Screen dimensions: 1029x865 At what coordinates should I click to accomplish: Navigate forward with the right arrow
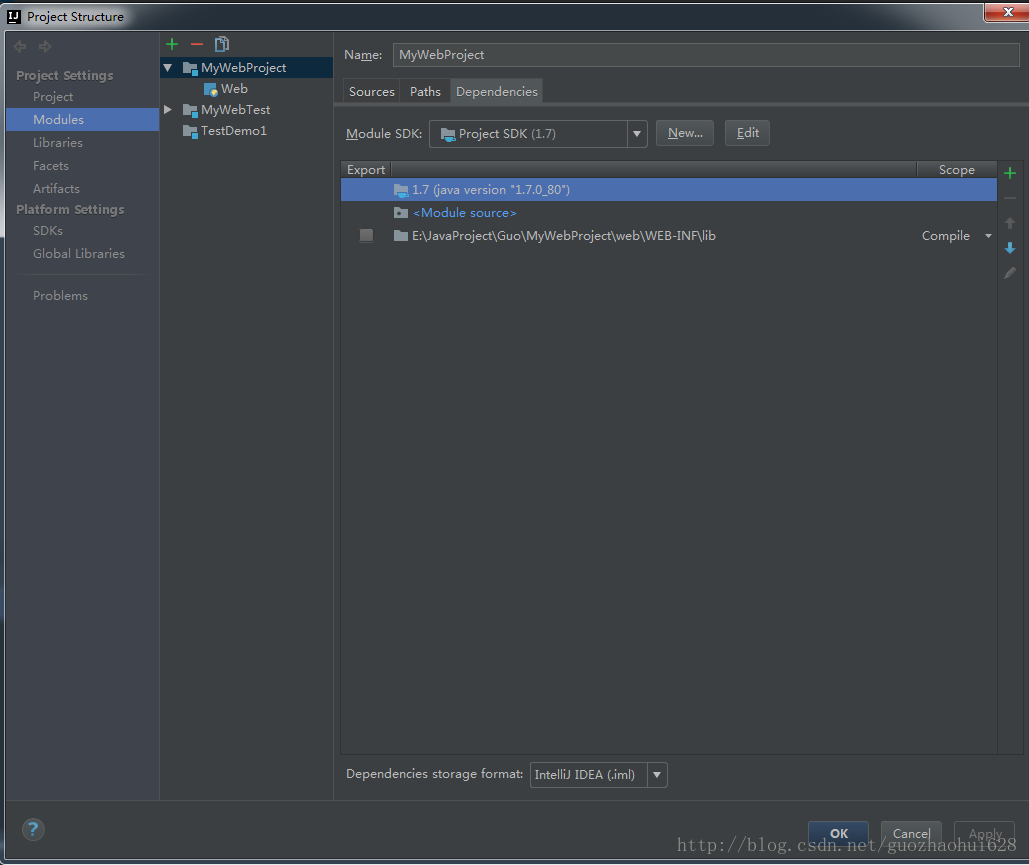(x=45, y=47)
